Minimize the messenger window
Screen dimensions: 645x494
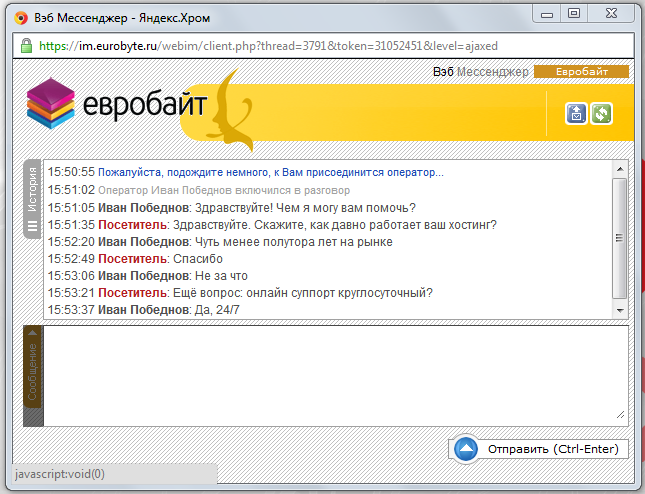click(546, 14)
